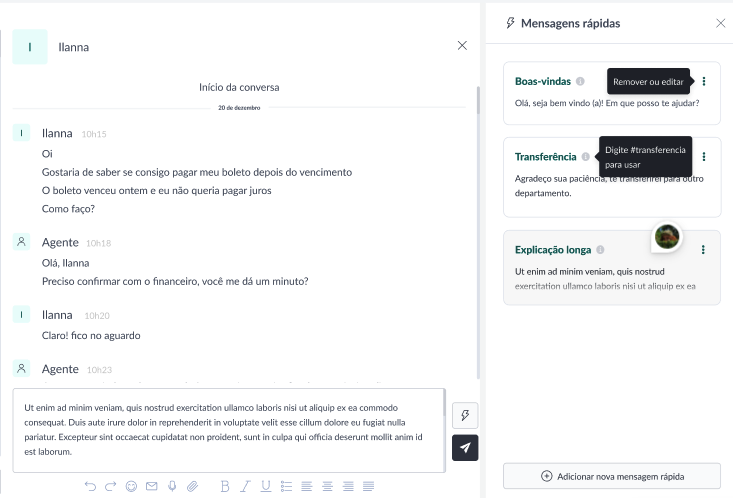Click inside the message text input area
Screen dimensions: 738x499
point(228,430)
